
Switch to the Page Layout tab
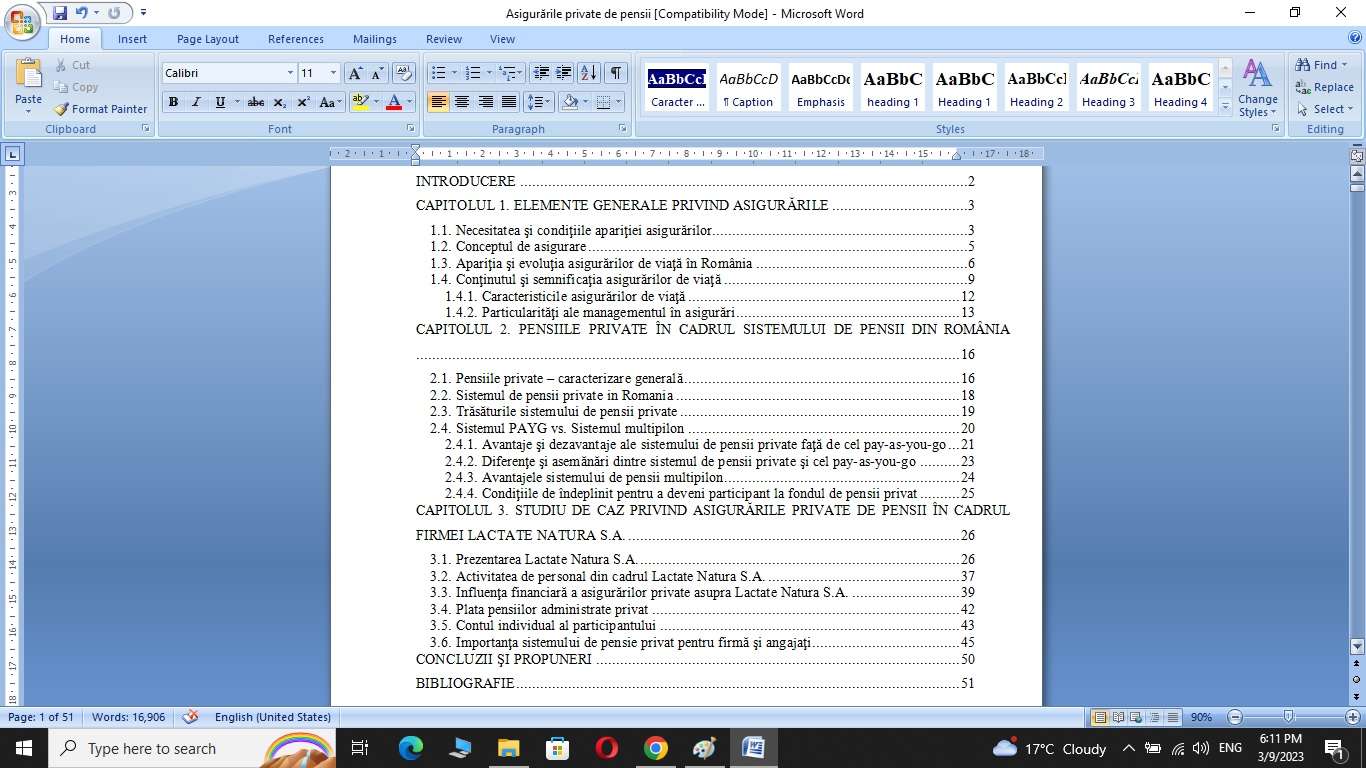[x=207, y=39]
